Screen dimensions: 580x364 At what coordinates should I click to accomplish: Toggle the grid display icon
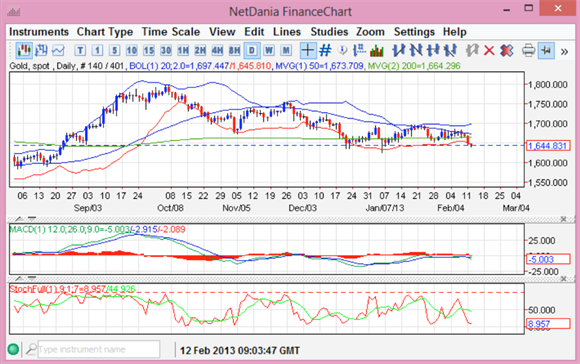click(x=325, y=50)
